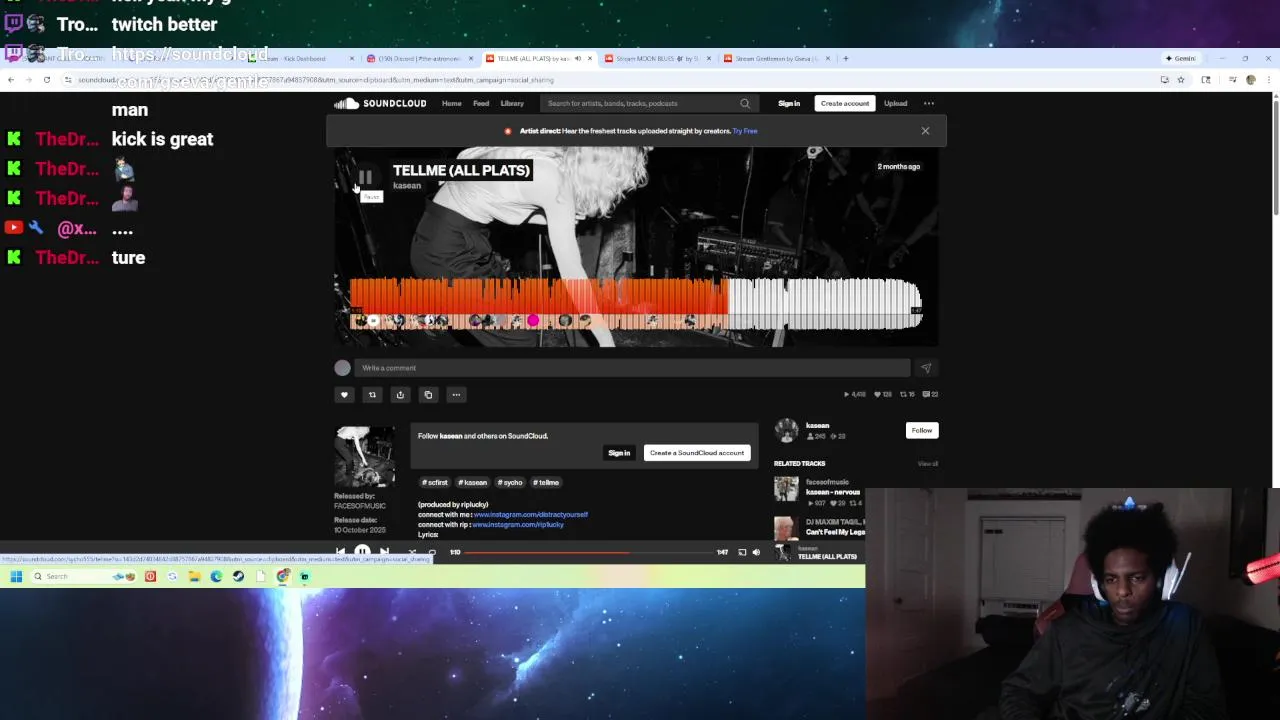The image size is (1280, 720).
Task: Follow kasean with the Follow button
Action: pos(922,430)
